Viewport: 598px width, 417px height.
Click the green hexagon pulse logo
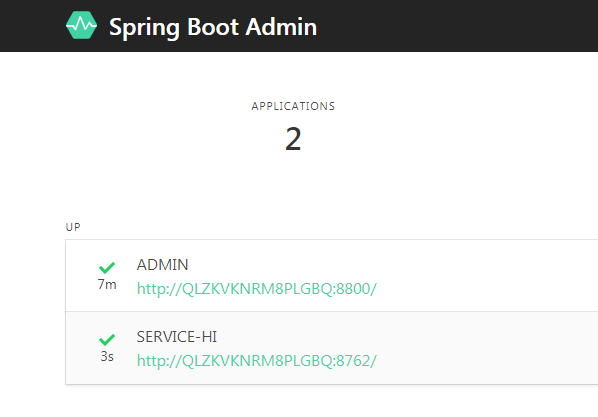click(81, 25)
